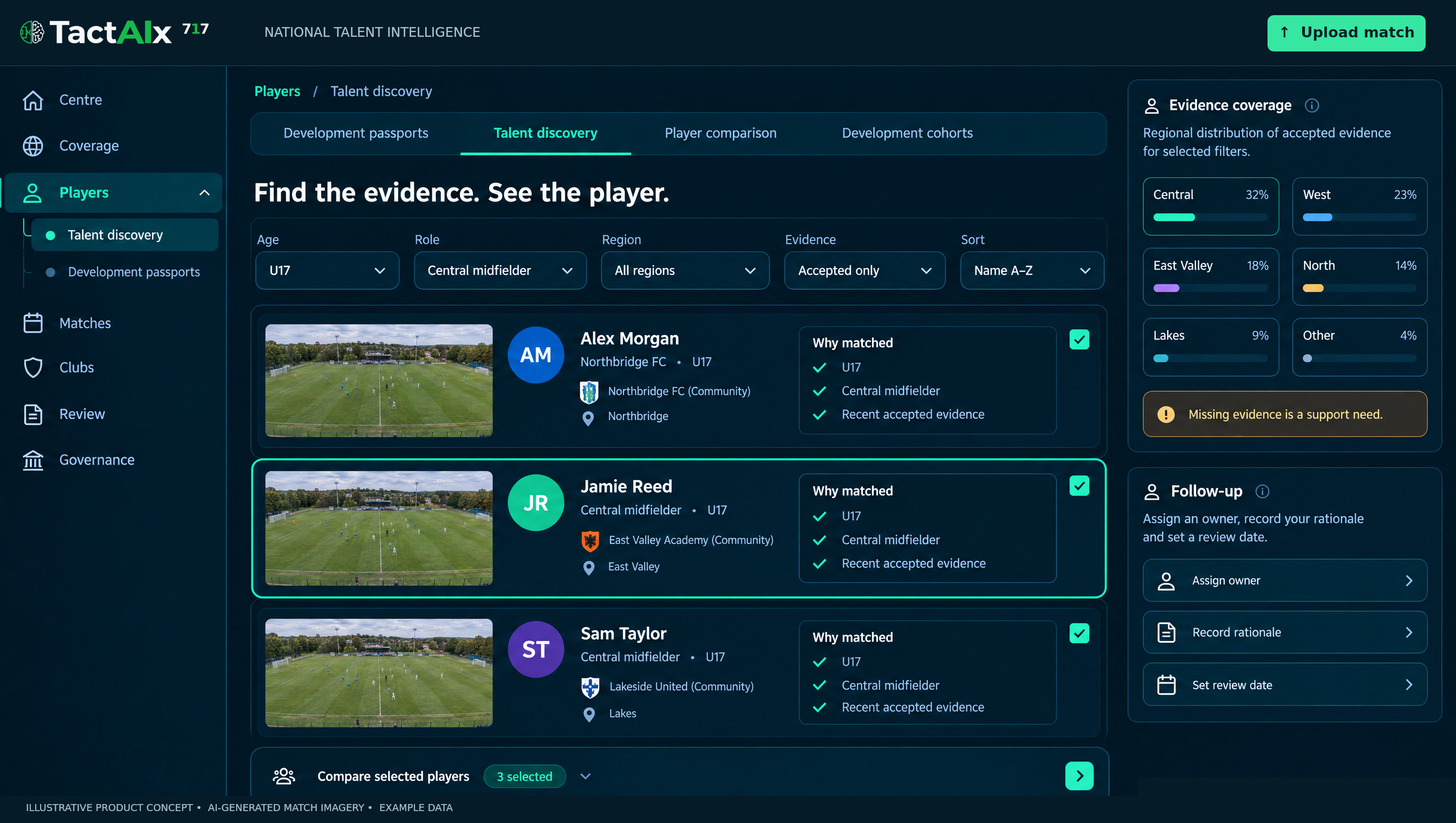Click the Upload match button
This screenshot has width=1456, height=823.
[x=1345, y=33]
